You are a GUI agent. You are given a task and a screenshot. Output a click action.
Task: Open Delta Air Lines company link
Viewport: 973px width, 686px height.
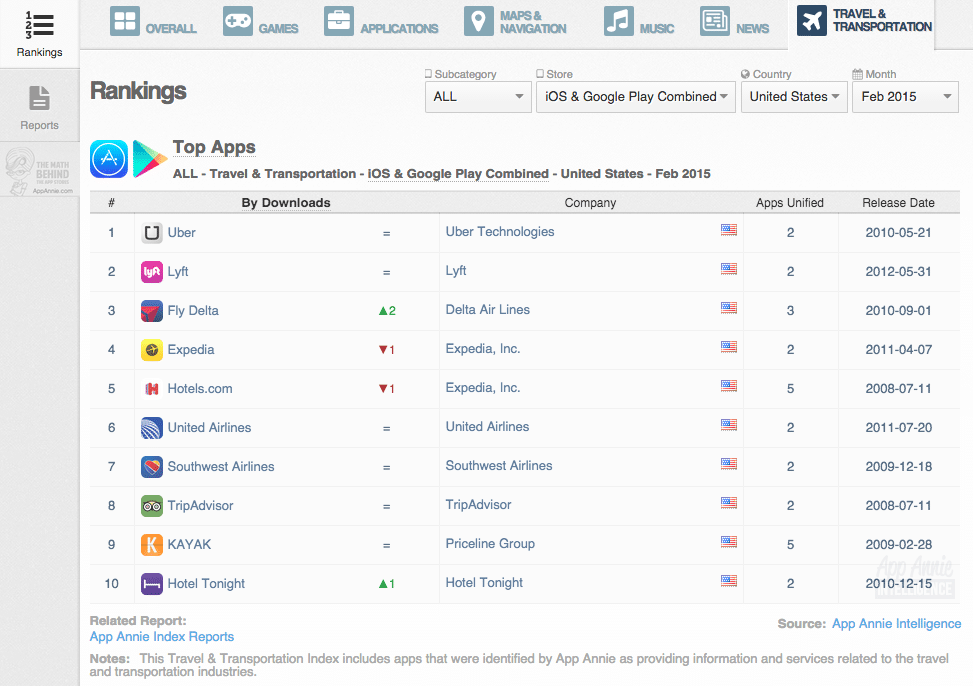coord(488,310)
